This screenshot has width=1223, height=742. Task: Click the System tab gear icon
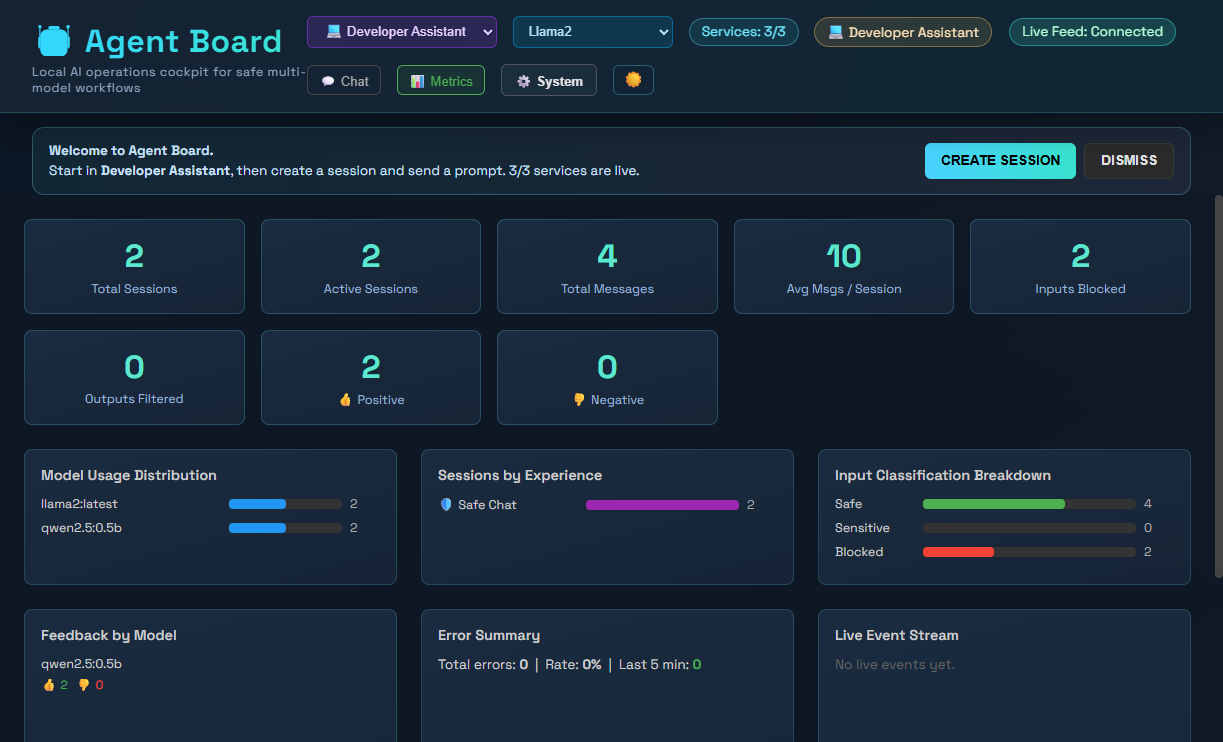523,81
